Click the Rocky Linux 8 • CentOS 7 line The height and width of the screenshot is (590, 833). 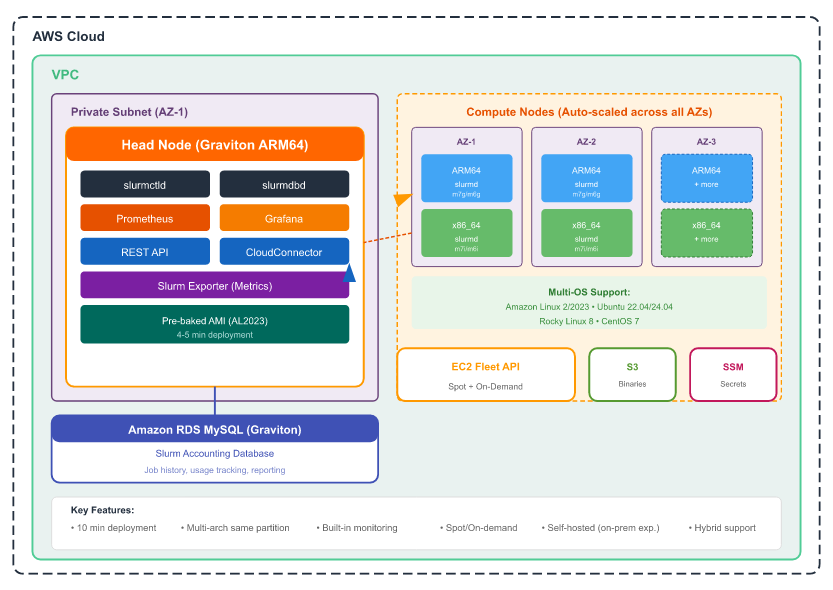589,321
